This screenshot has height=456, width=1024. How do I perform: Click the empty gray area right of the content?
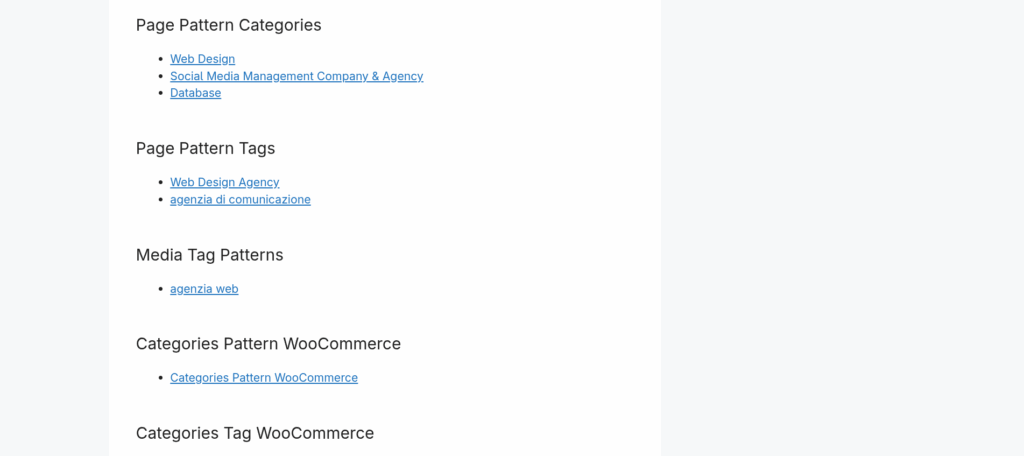[842, 228]
